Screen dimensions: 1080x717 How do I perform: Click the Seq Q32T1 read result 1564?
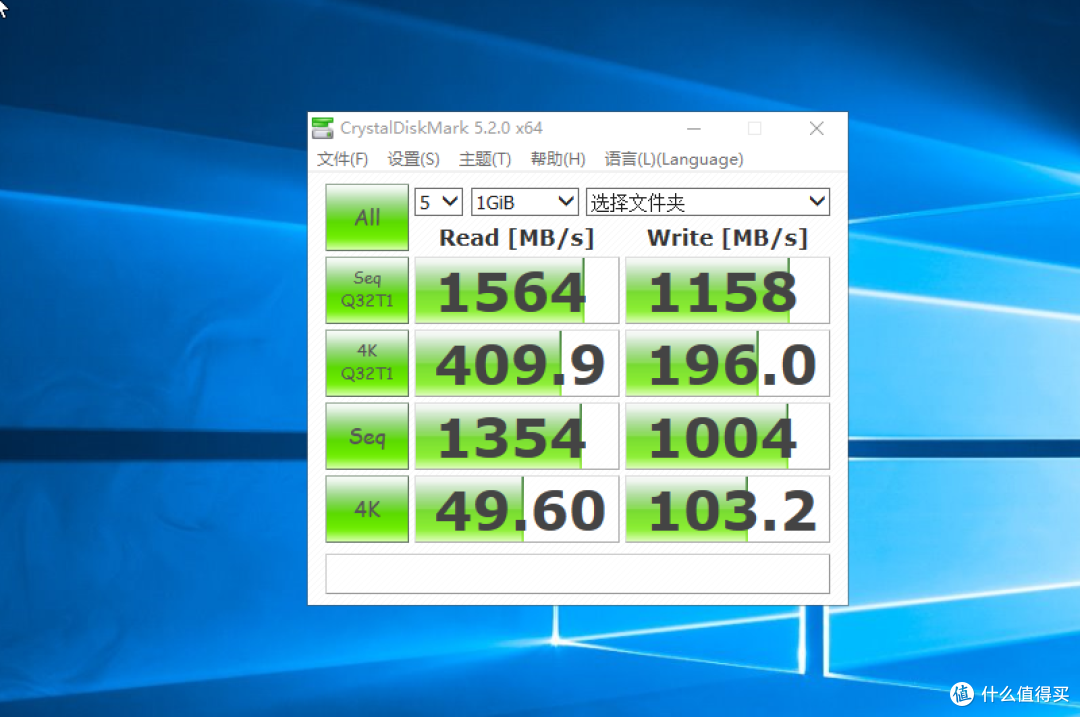(x=517, y=290)
